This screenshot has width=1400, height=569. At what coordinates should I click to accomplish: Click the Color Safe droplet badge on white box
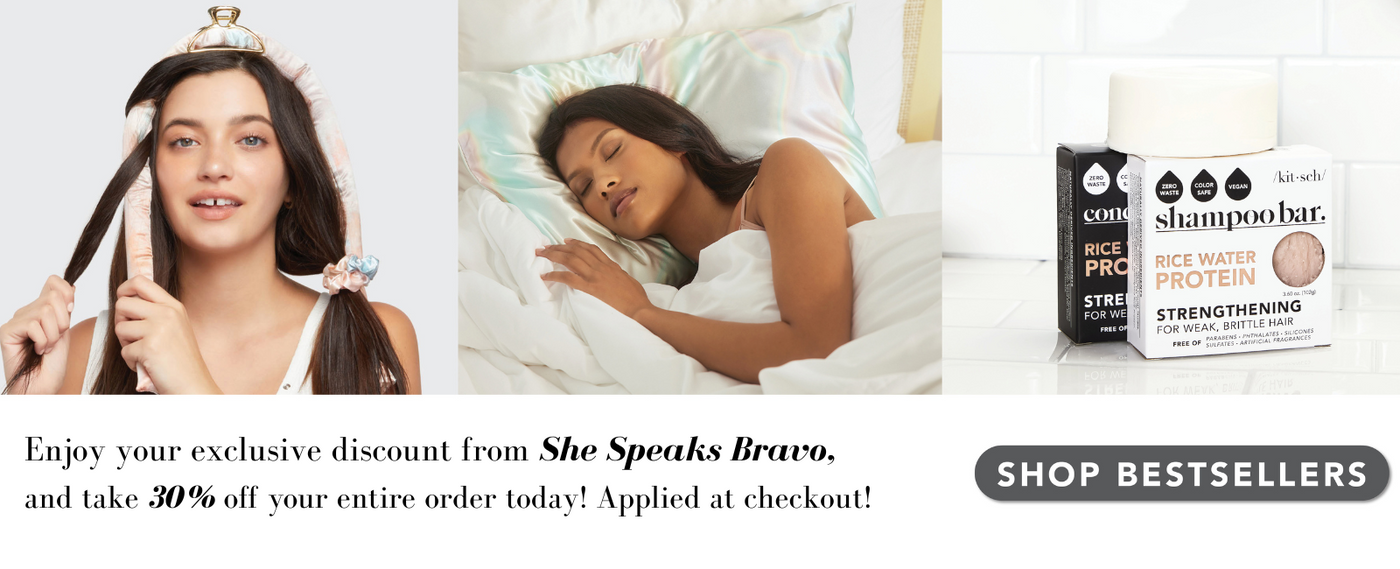tap(1203, 185)
